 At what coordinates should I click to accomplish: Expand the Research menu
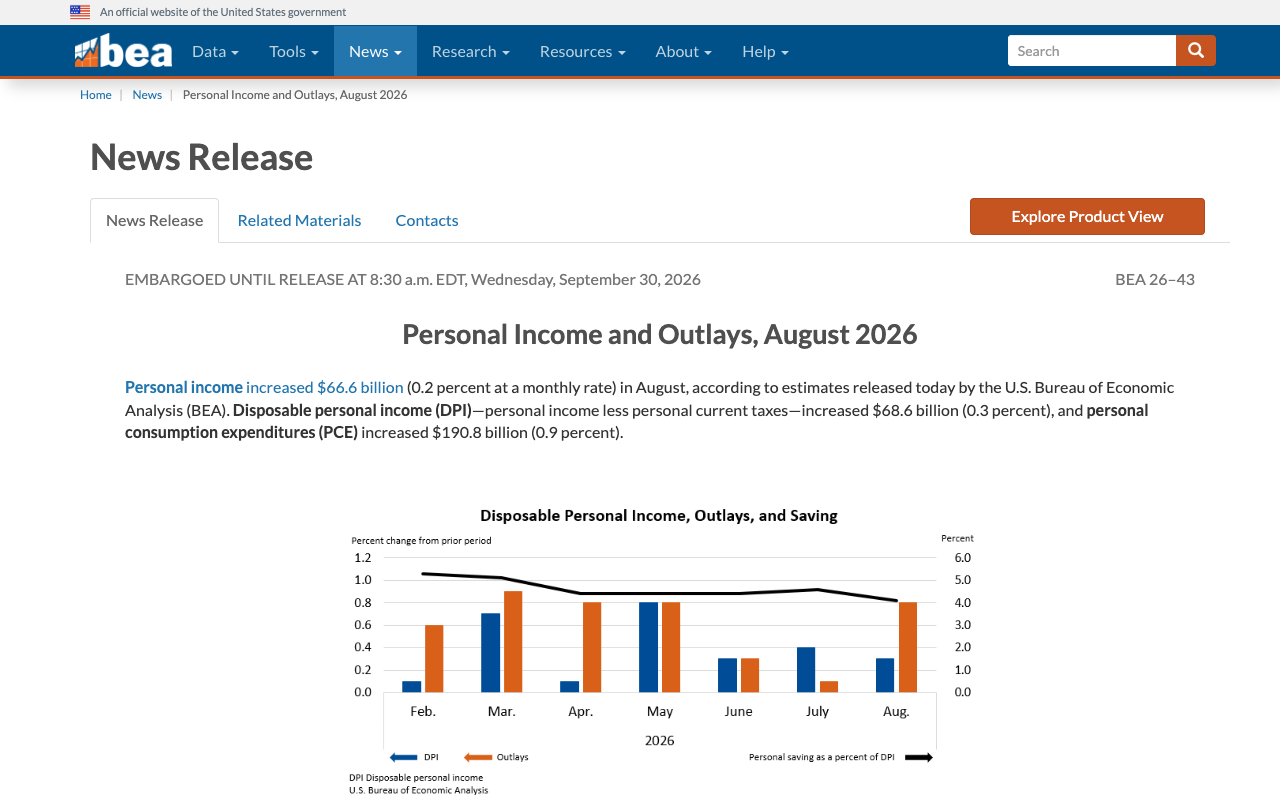[471, 51]
